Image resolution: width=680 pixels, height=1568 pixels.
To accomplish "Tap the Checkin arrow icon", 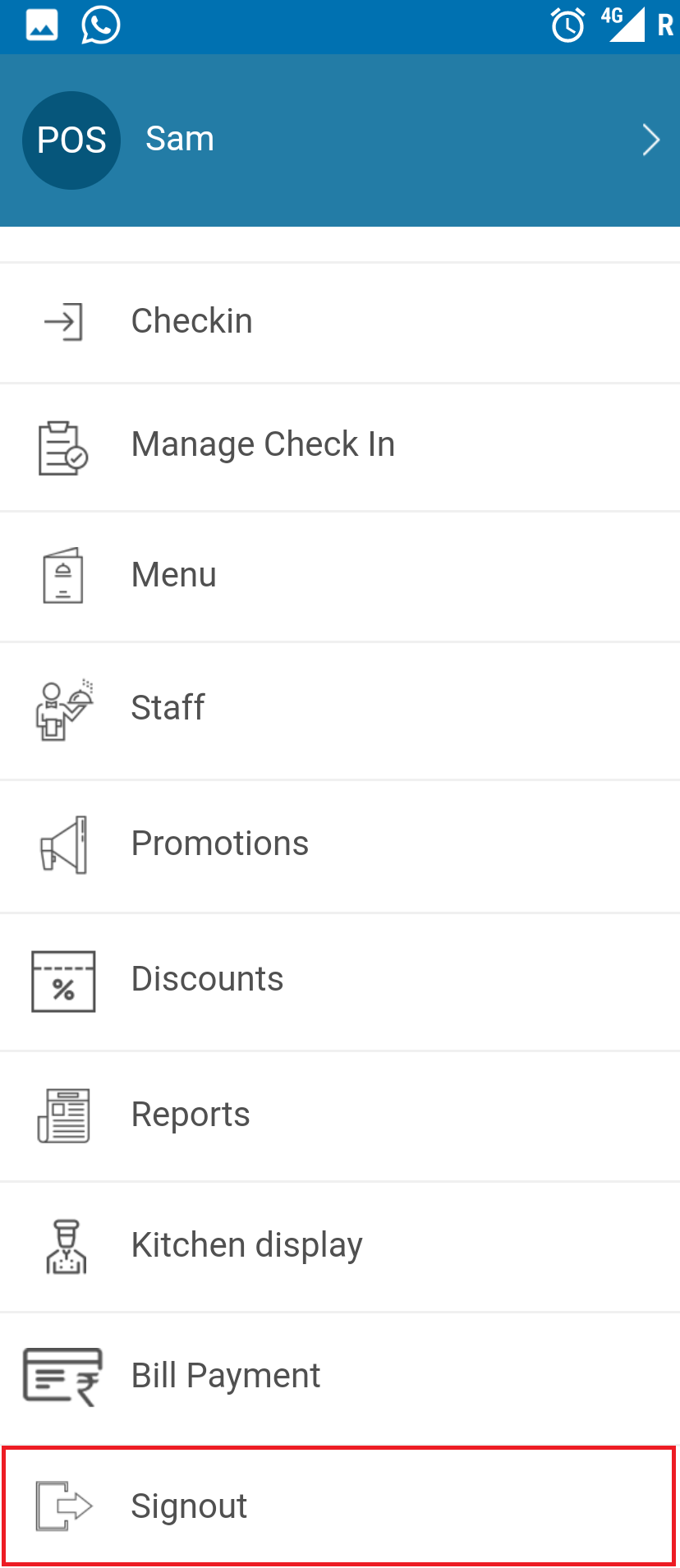I will [63, 321].
